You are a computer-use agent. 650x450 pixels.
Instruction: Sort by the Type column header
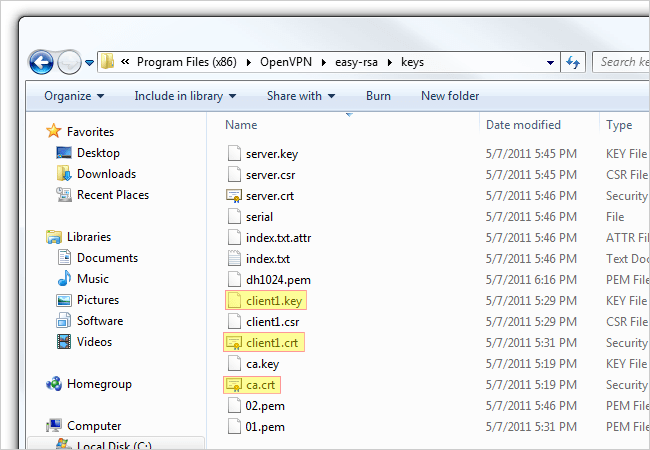[619, 125]
